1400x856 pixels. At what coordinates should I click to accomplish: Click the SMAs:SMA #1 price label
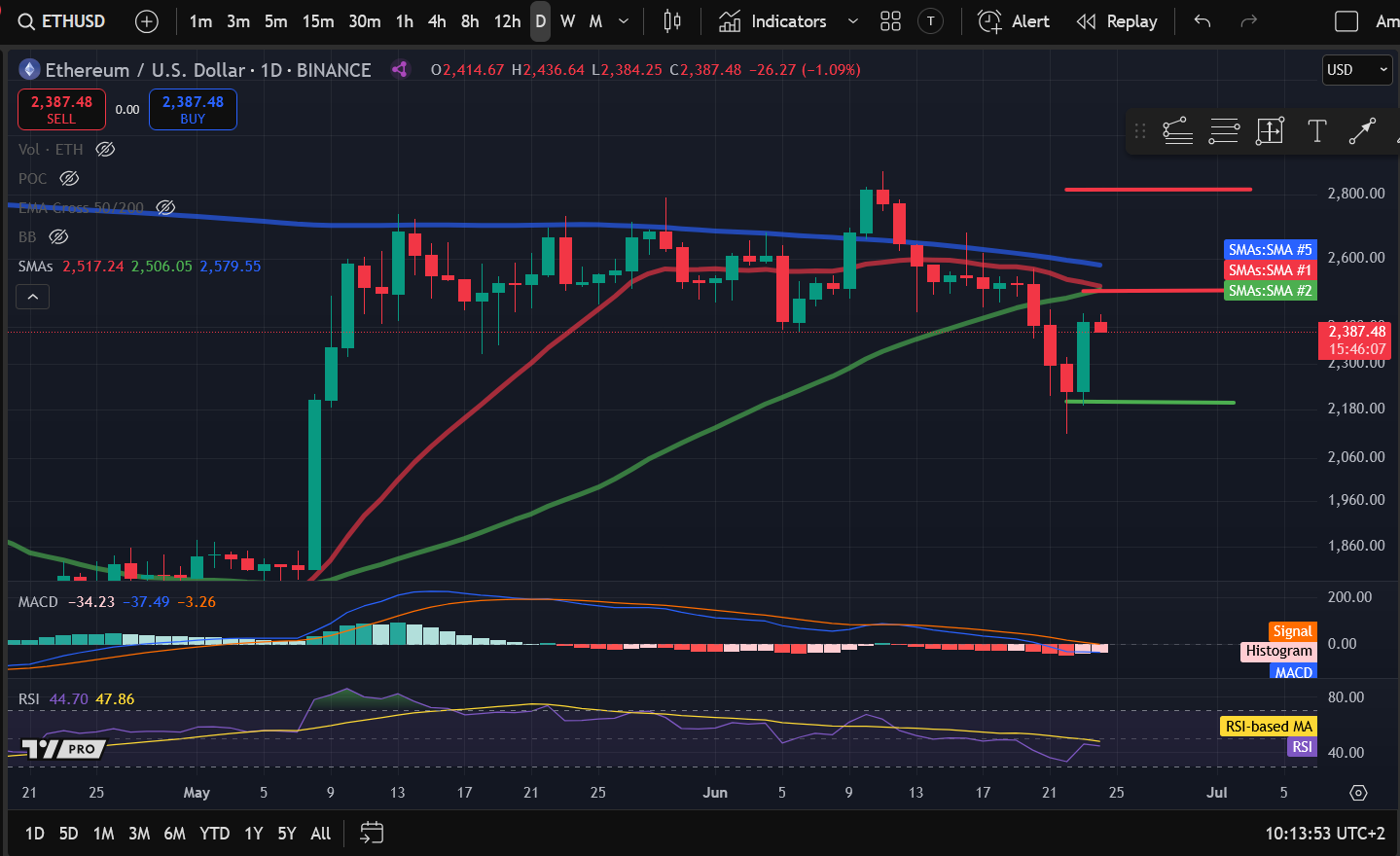[1270, 270]
